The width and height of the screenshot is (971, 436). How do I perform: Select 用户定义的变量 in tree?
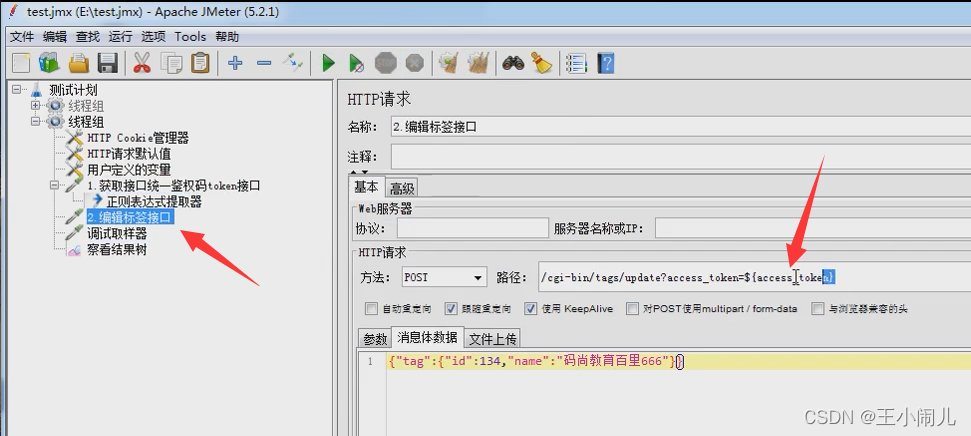click(x=129, y=169)
